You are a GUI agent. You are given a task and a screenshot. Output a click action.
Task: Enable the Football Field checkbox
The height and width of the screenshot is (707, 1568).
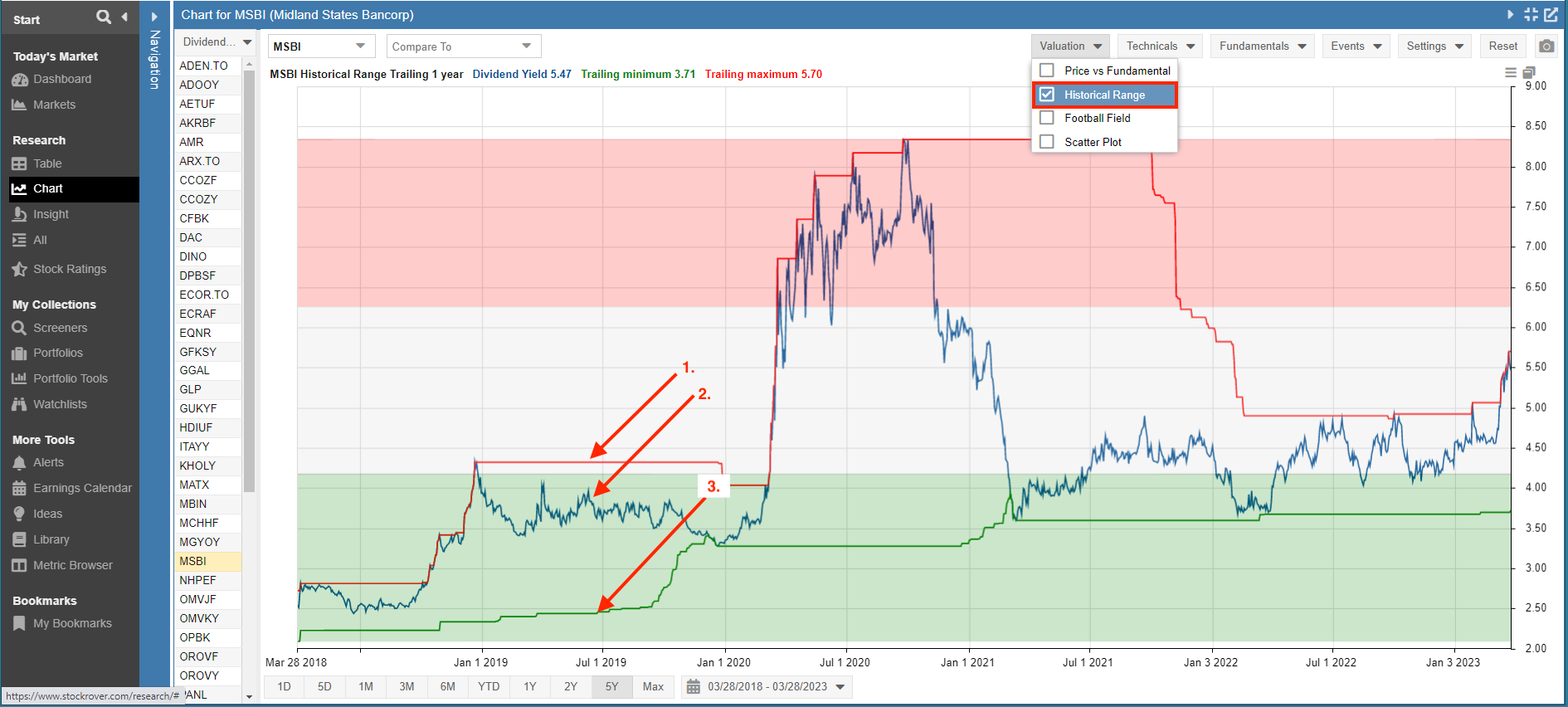[1047, 118]
